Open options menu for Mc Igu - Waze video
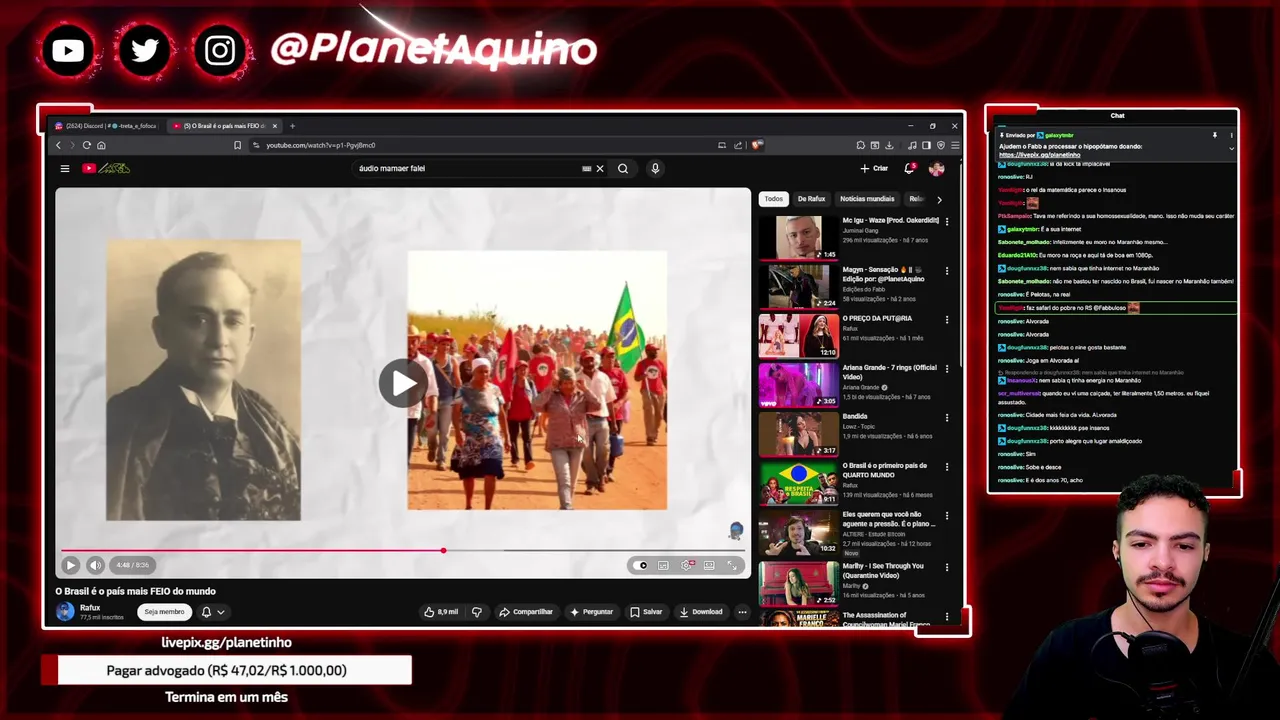Image resolution: width=1280 pixels, height=720 pixels. (947, 221)
